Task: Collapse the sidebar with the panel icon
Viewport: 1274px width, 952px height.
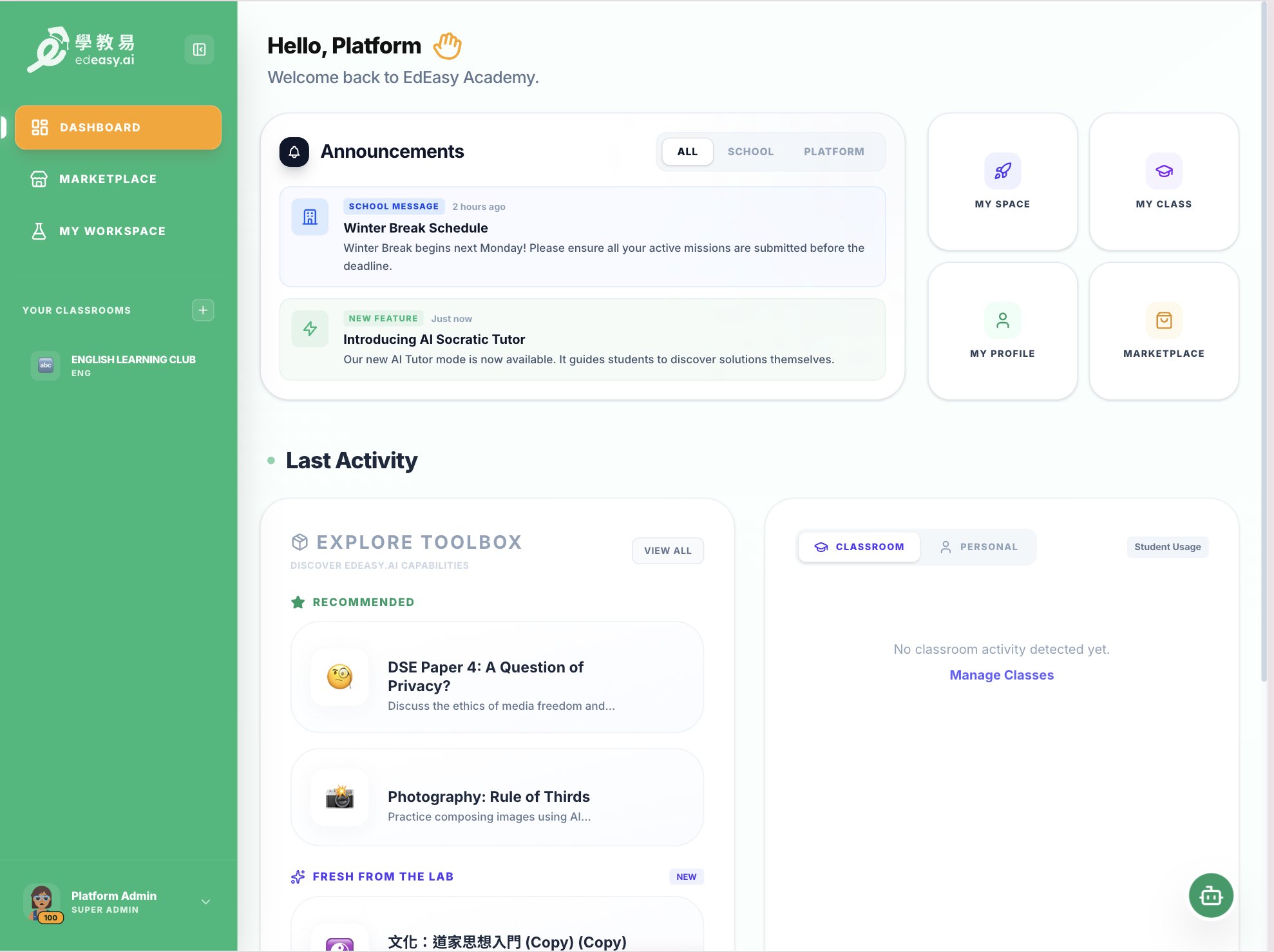Action: [x=199, y=50]
